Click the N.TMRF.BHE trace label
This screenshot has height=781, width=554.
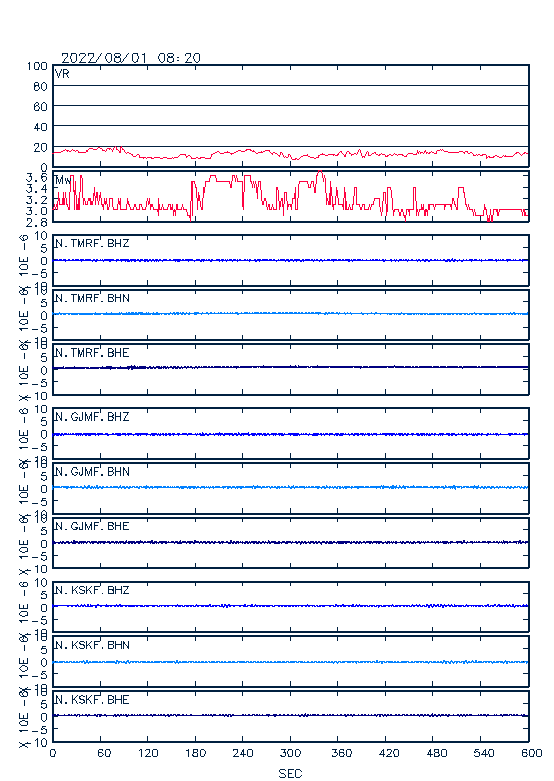tap(92, 353)
